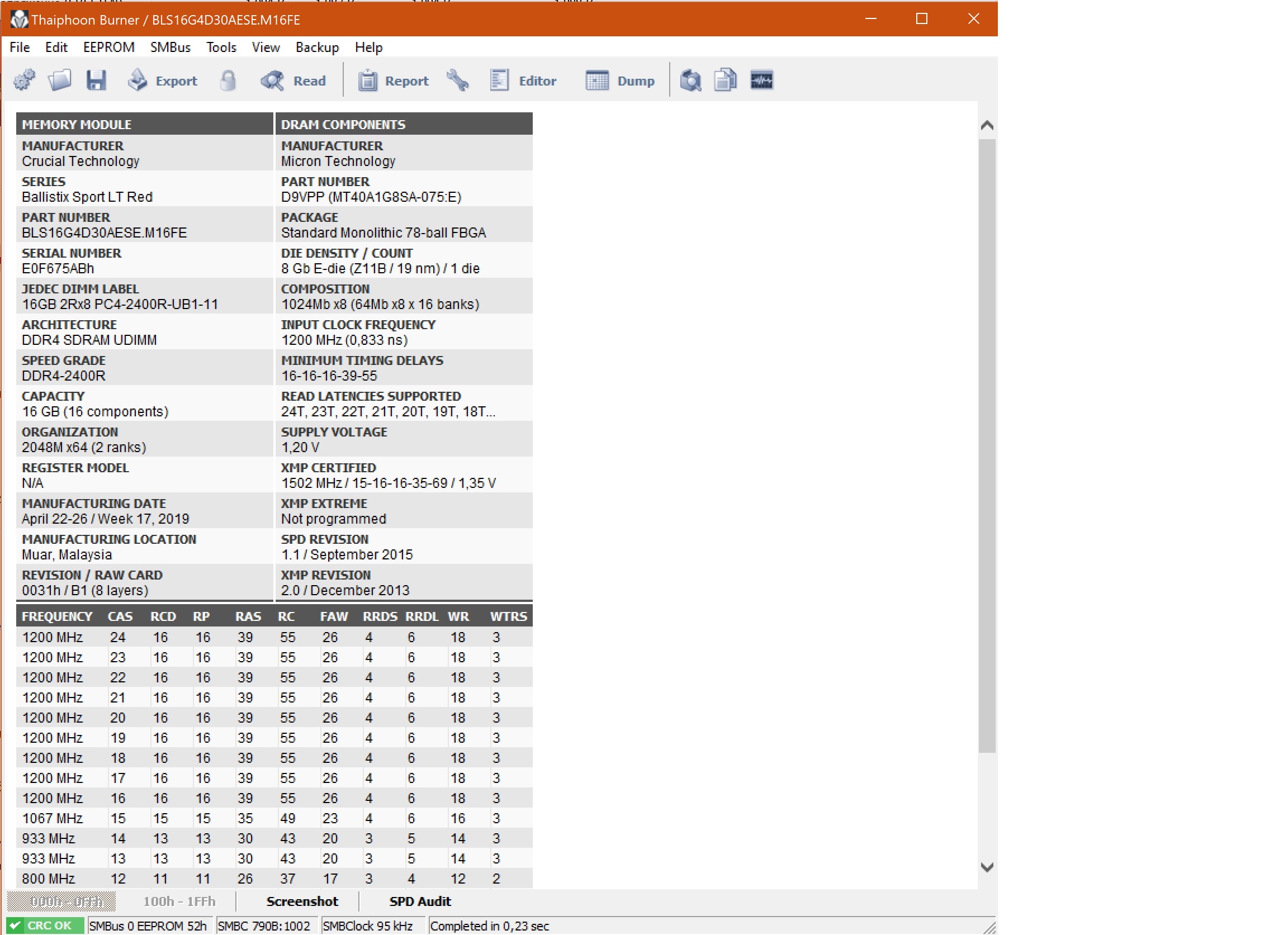Screen dimensions: 1288x935
Task: Click the magnifier database search icon
Action: coord(690,80)
